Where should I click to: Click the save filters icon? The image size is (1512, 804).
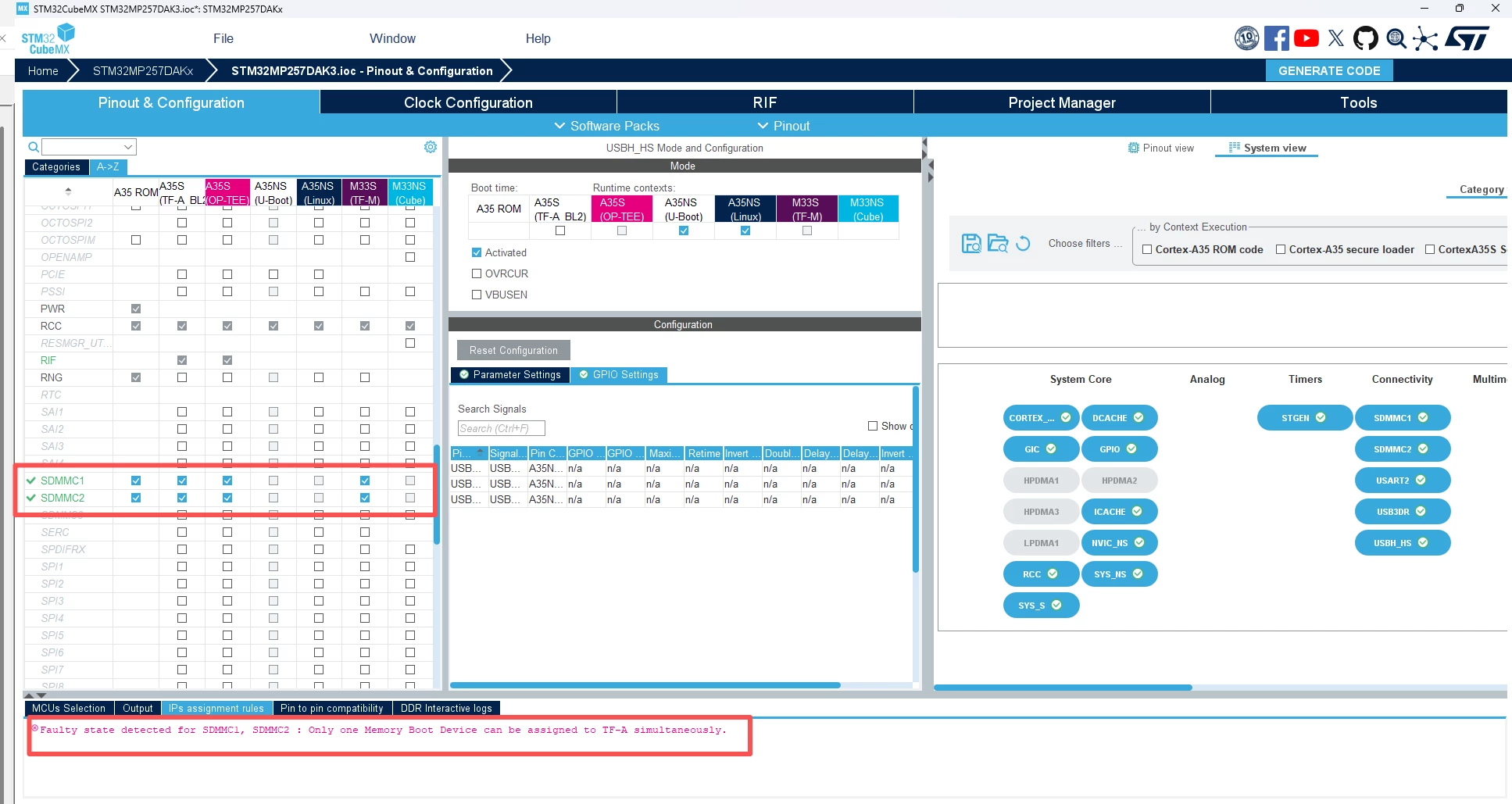tap(971, 244)
